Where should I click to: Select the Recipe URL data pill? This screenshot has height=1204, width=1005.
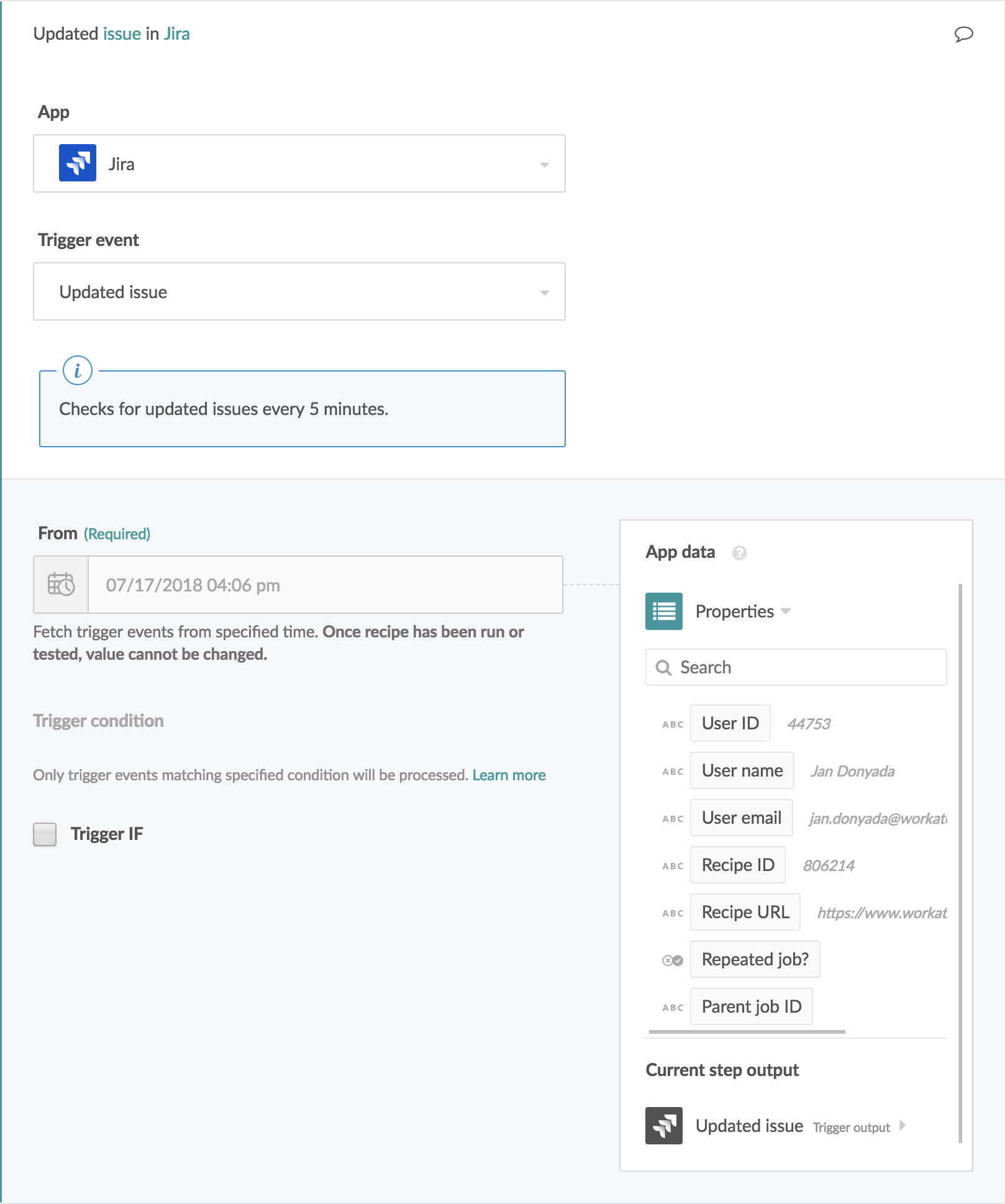coord(745,913)
